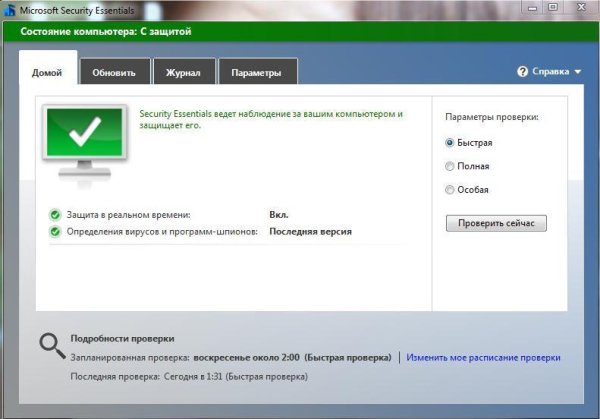Click the Подробности проверки heading
Viewport: 600px width, 419px height.
click(122, 339)
